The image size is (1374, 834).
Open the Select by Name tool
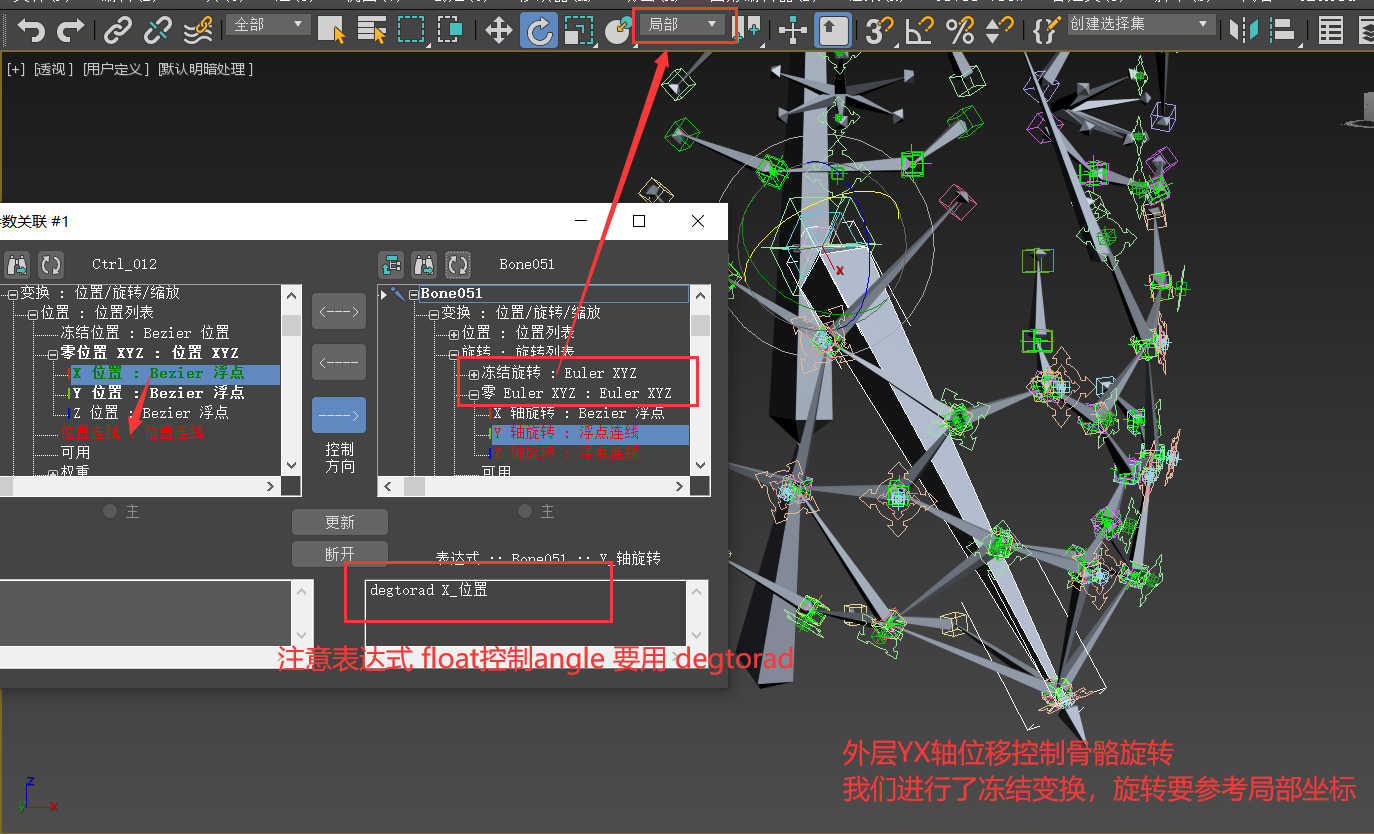pos(372,30)
